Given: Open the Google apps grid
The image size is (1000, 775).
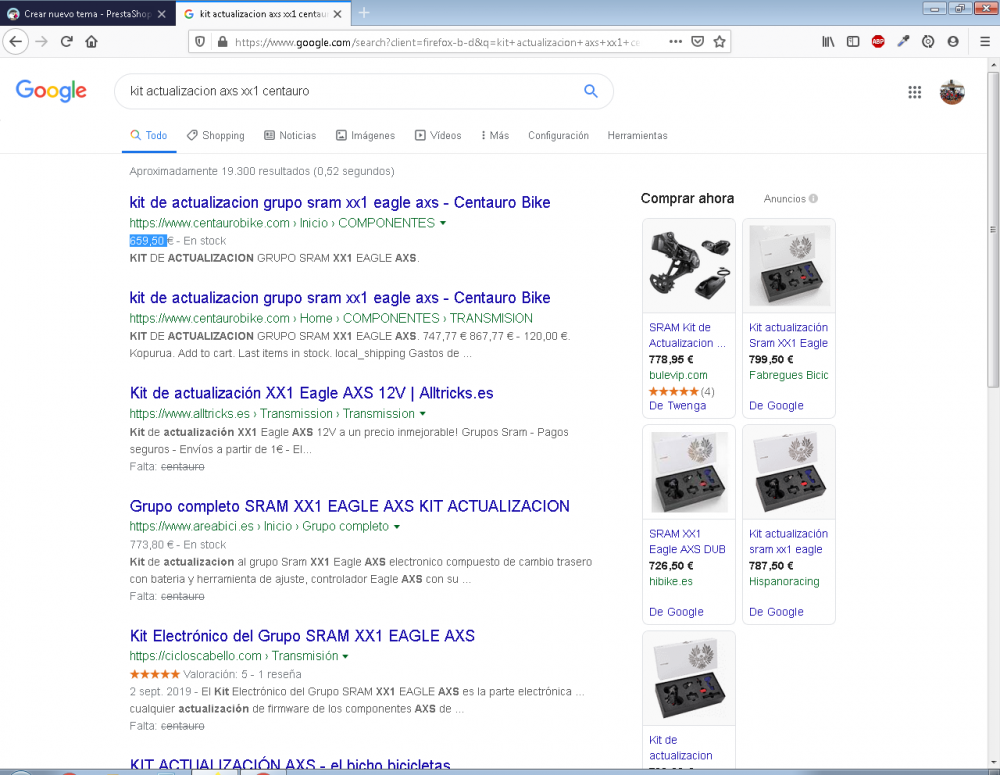Looking at the screenshot, I should coord(914,91).
